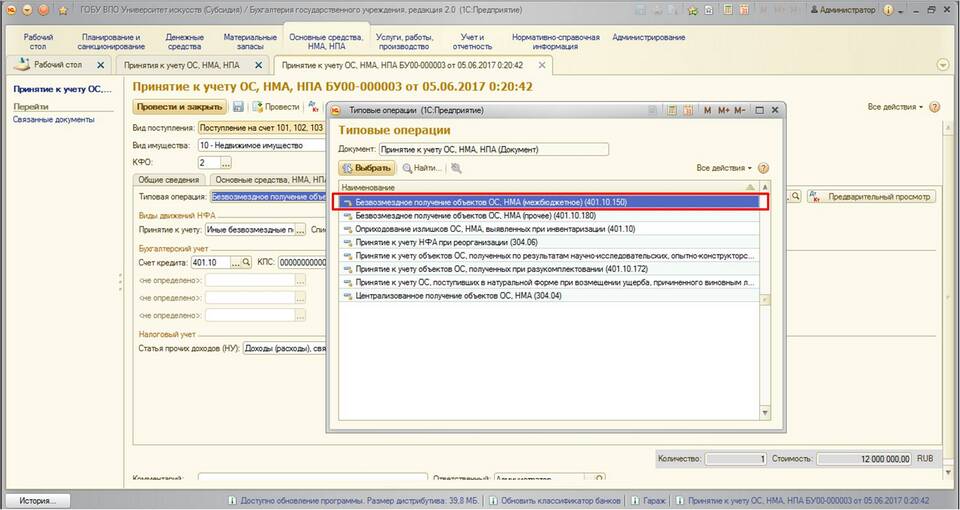Viewport: 960px width, 510px height.
Task: Open Все действия dropdown in the dialog
Action: 724,168
